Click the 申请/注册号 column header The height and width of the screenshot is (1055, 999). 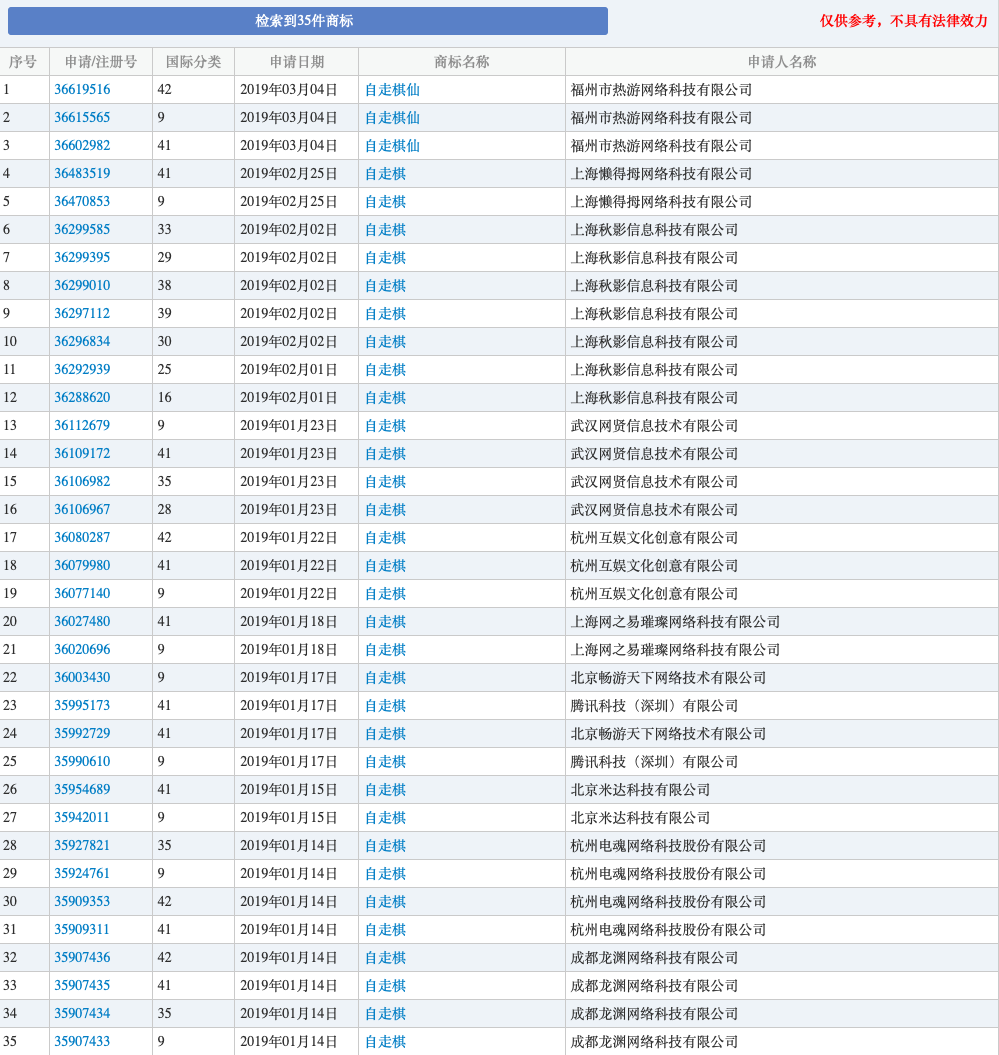101,62
